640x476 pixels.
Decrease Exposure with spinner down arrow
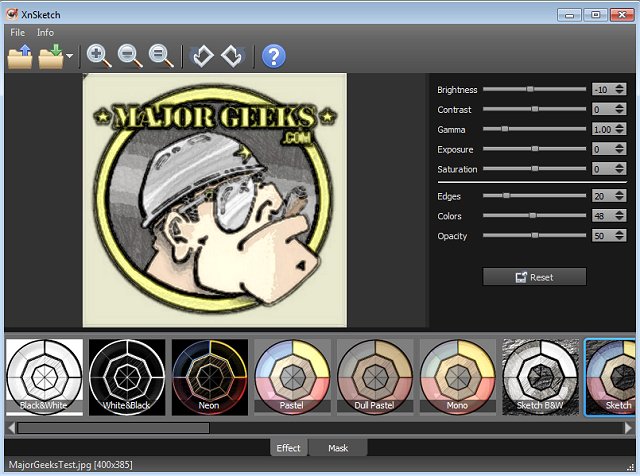pos(620,152)
